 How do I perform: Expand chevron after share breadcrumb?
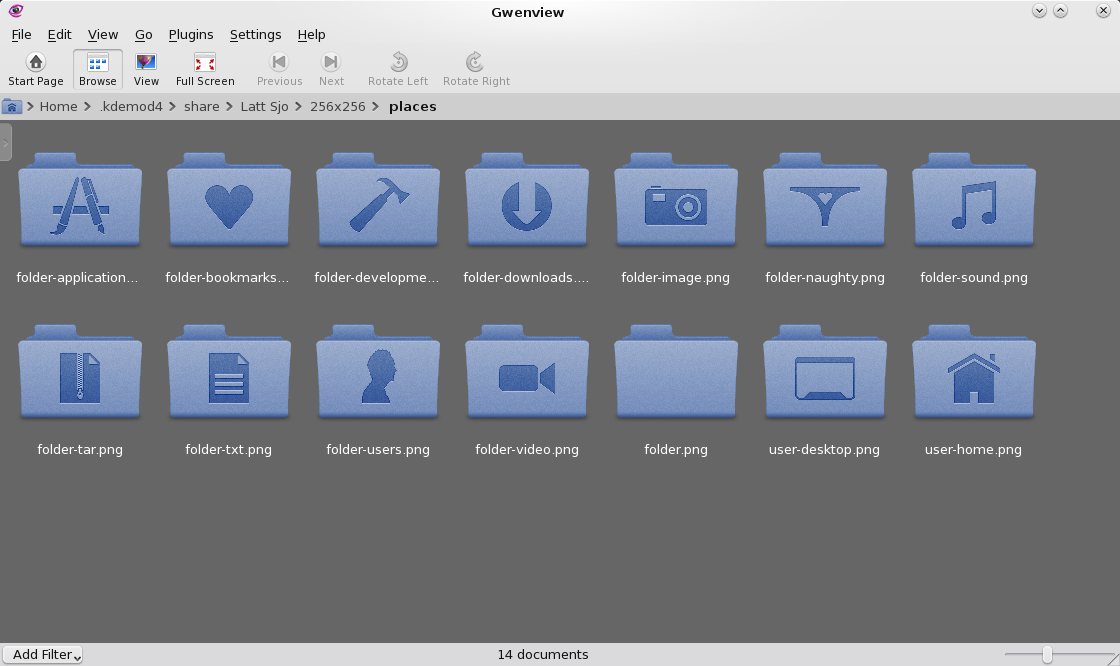pyautogui.click(x=229, y=106)
